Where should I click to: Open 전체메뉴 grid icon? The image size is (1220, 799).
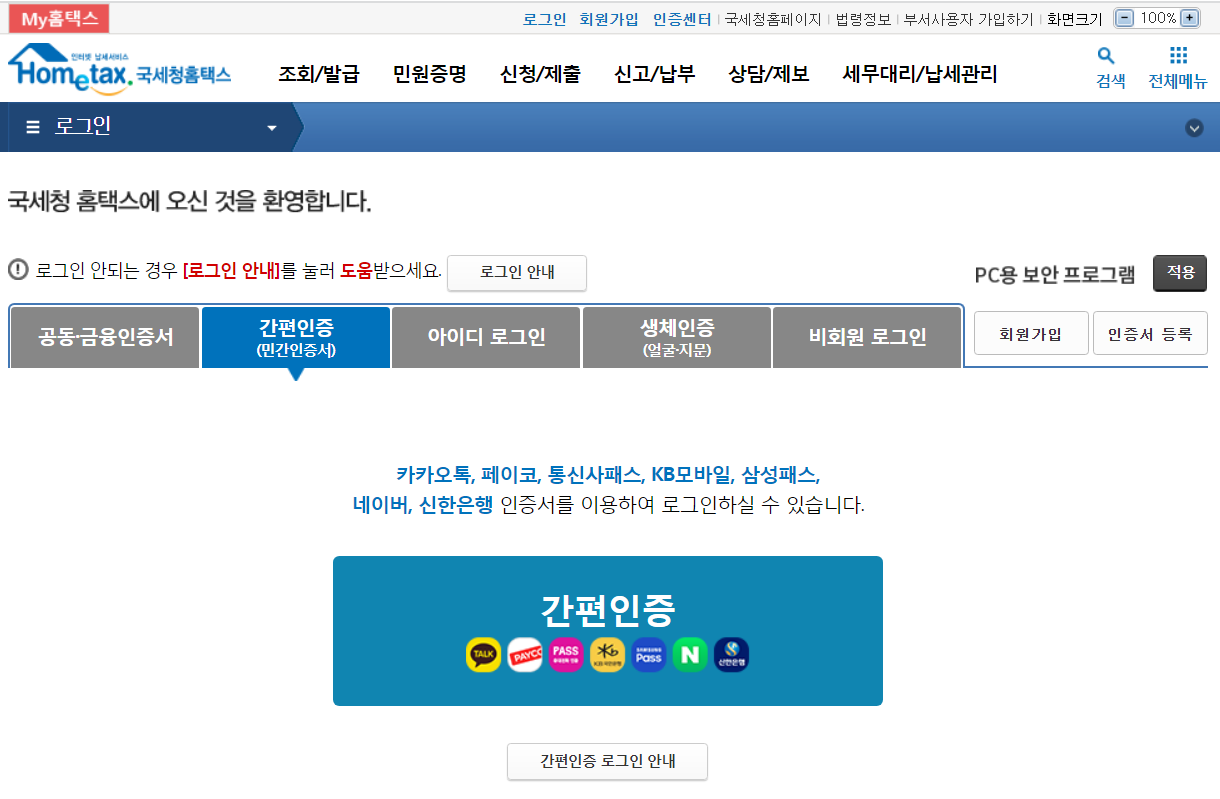(x=1178, y=56)
